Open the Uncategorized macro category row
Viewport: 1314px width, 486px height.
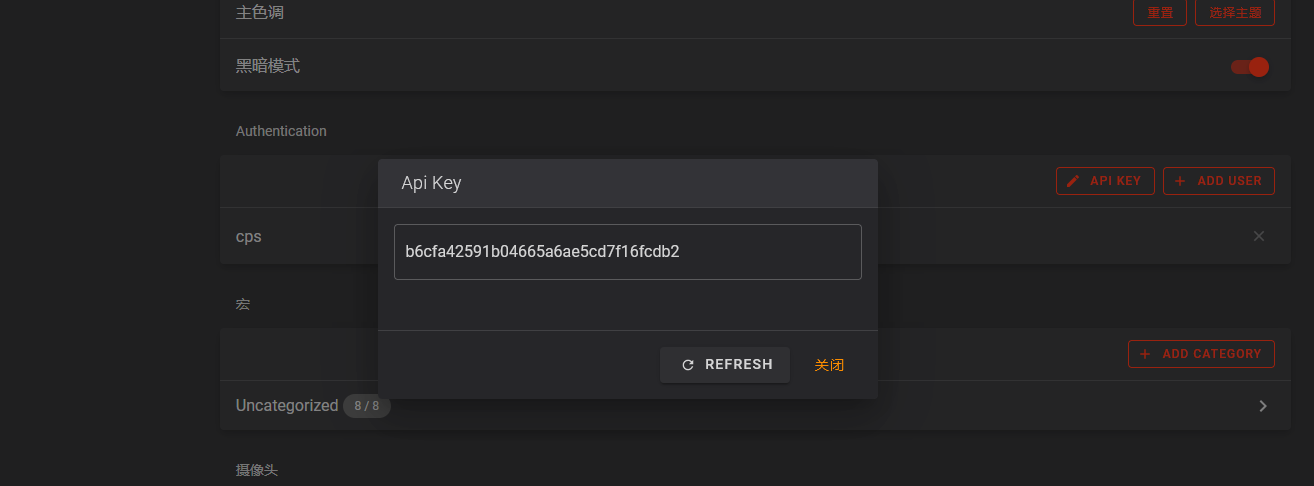point(287,405)
